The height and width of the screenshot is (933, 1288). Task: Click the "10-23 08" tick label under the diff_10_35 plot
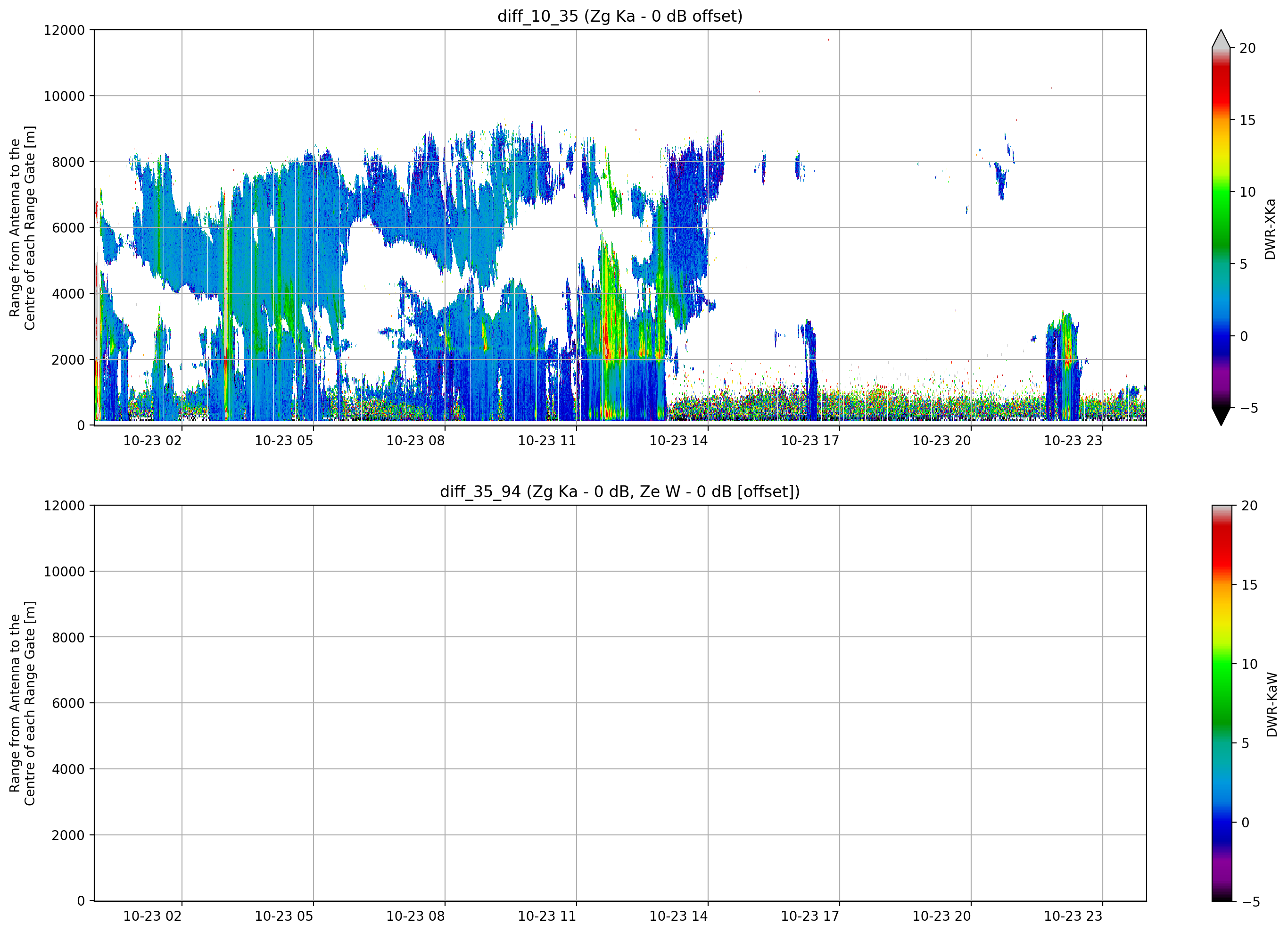click(416, 441)
